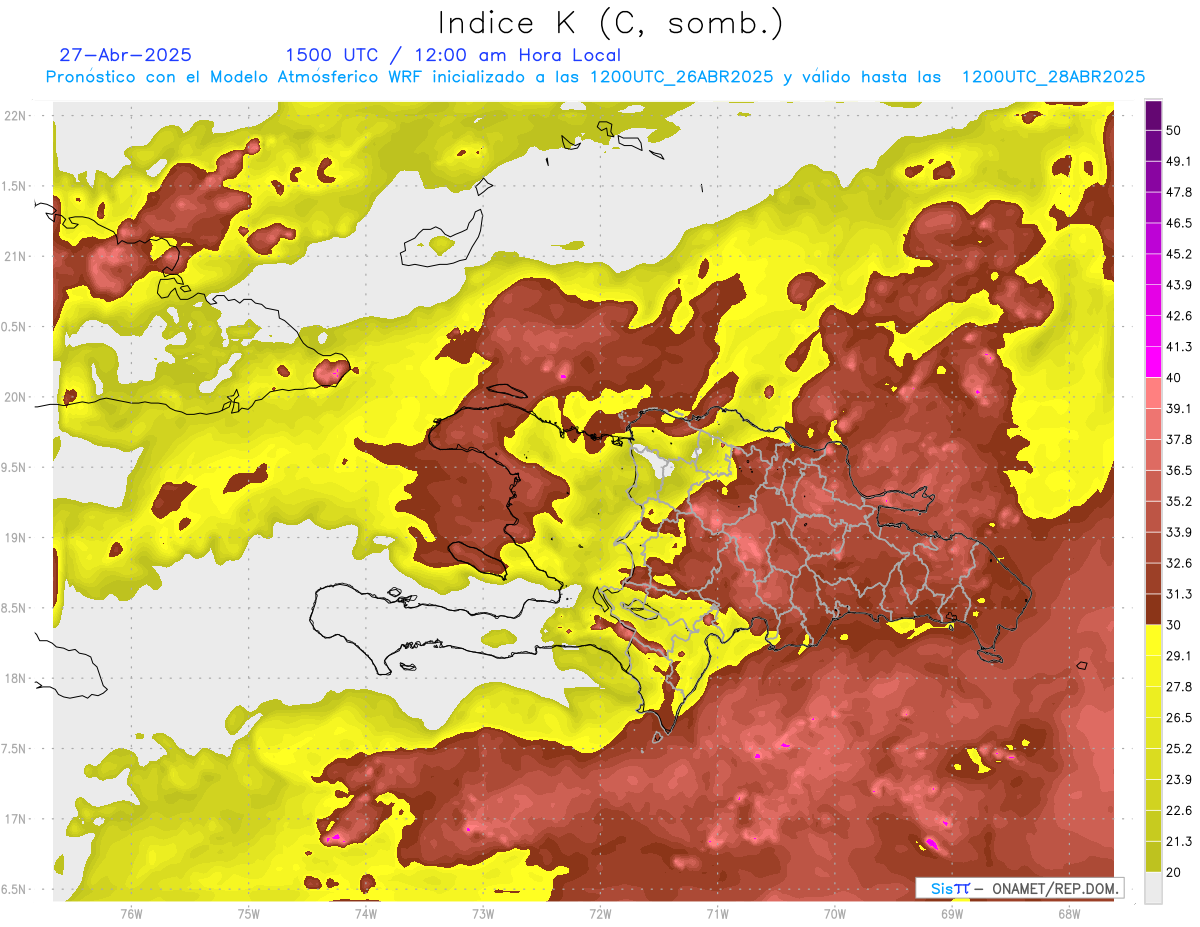This screenshot has width=1200, height=927.
Task: Click the initialization time '1200UTC_26ABR2025'
Action: click(682, 77)
